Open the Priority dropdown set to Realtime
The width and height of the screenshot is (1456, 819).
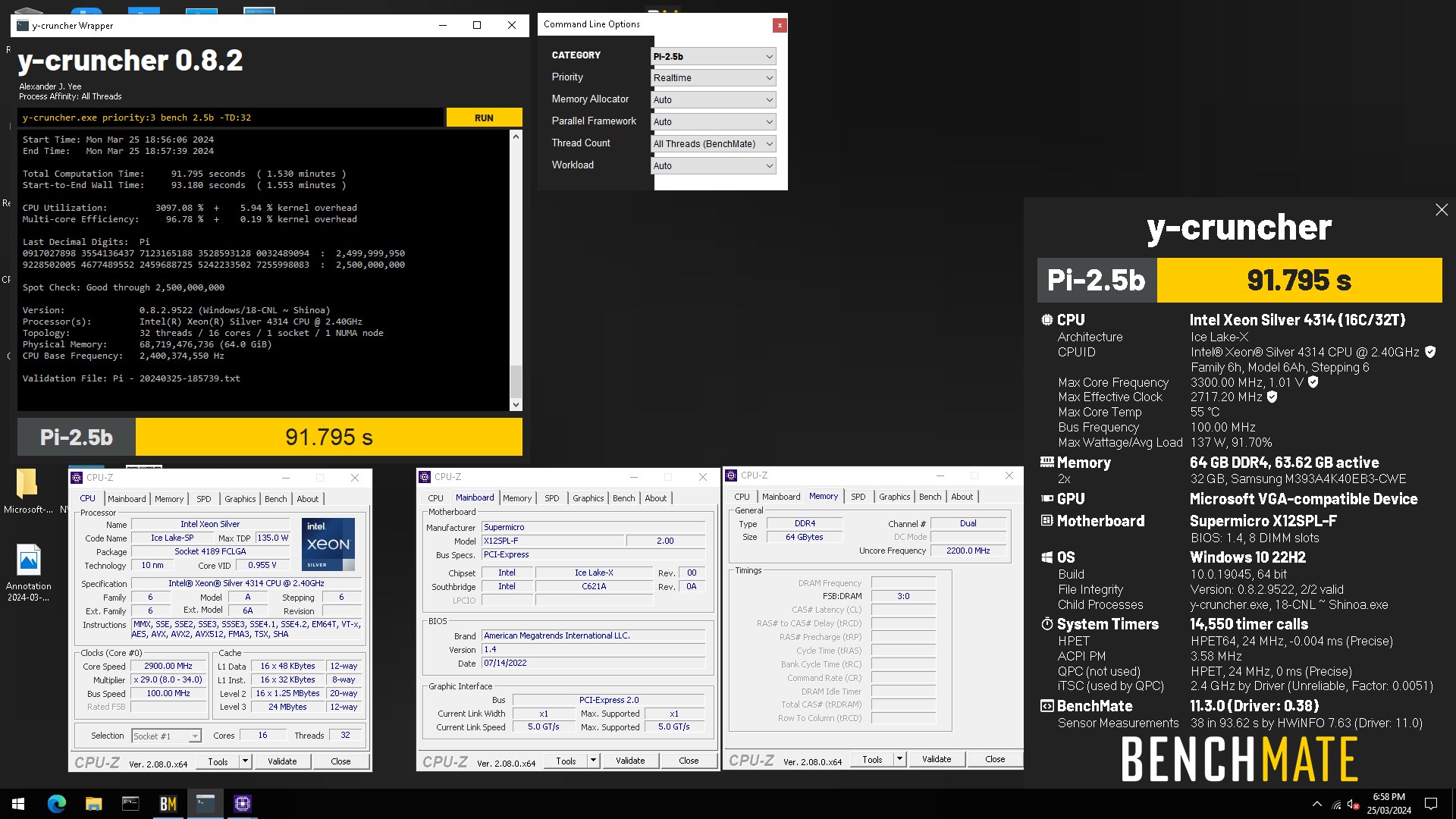point(714,78)
